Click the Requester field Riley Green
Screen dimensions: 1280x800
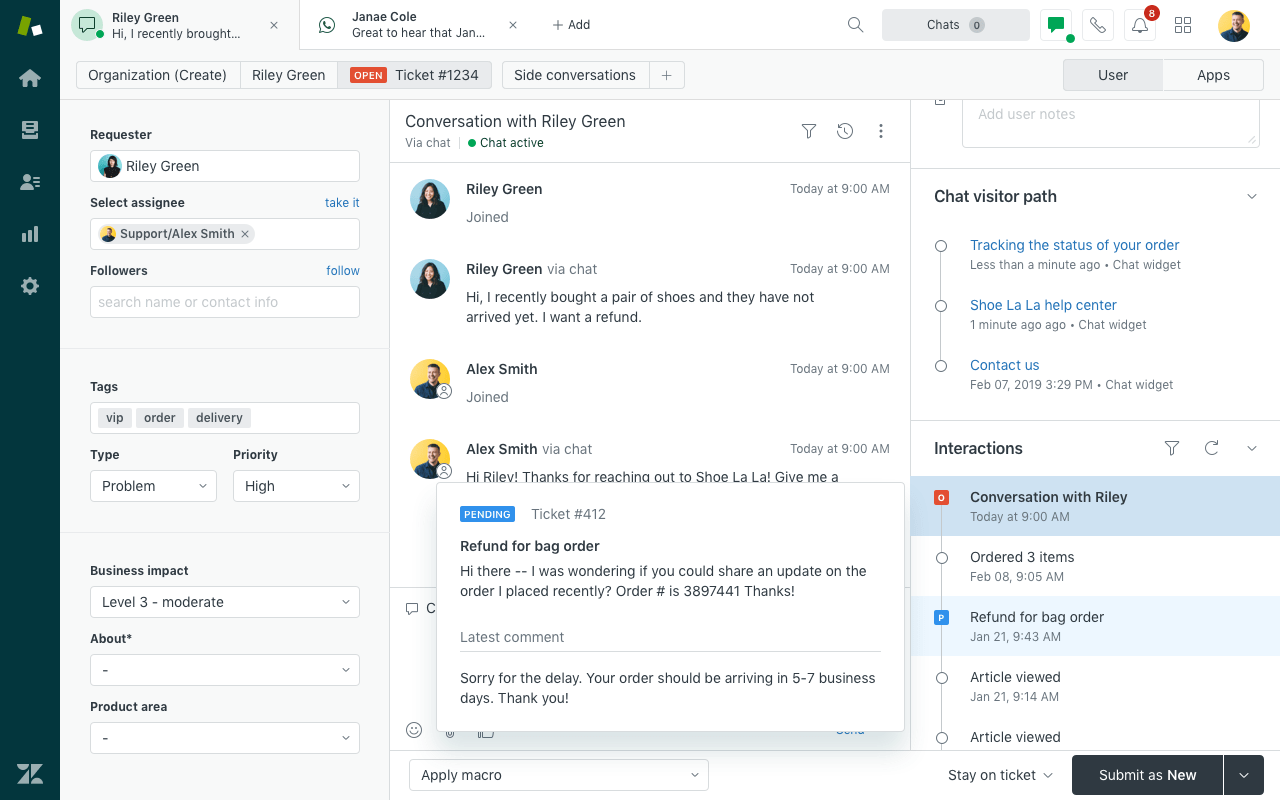pos(225,166)
